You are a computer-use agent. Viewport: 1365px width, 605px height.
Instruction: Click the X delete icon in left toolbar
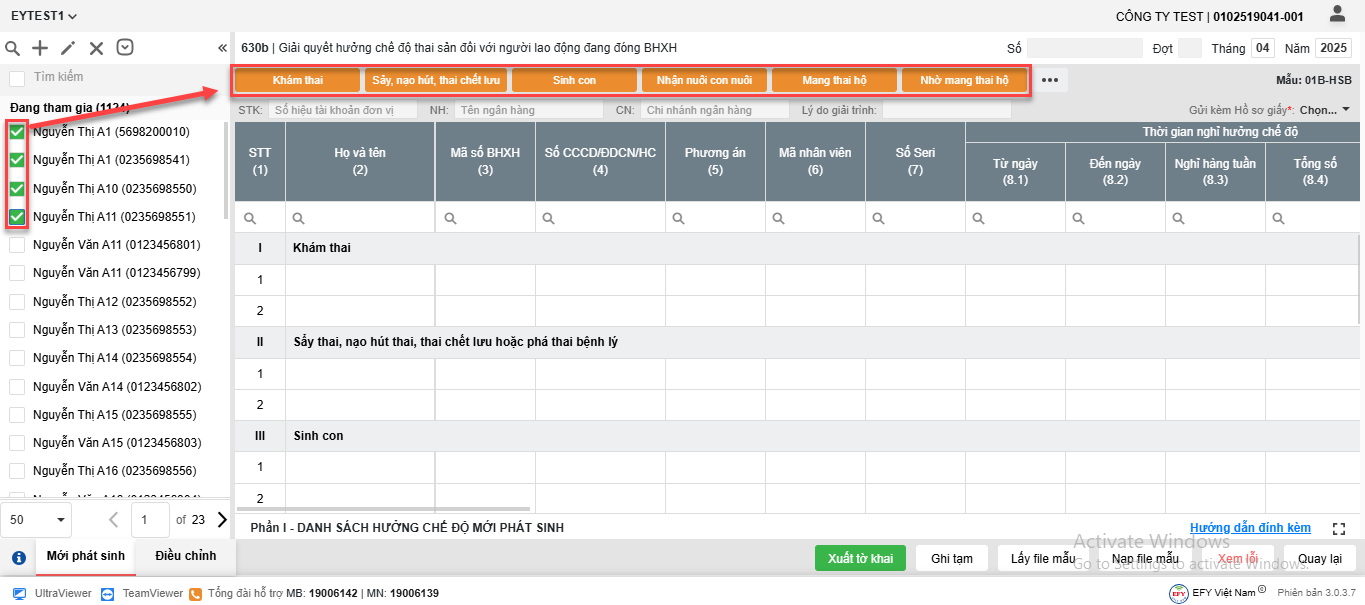[96, 48]
